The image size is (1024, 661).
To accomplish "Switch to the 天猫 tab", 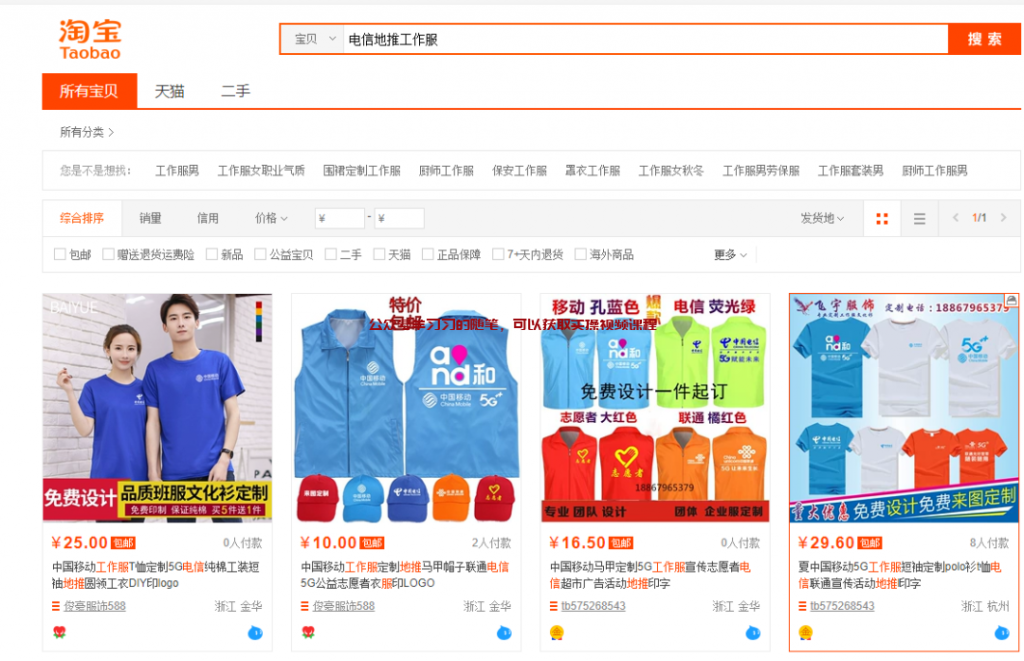I will click(169, 91).
